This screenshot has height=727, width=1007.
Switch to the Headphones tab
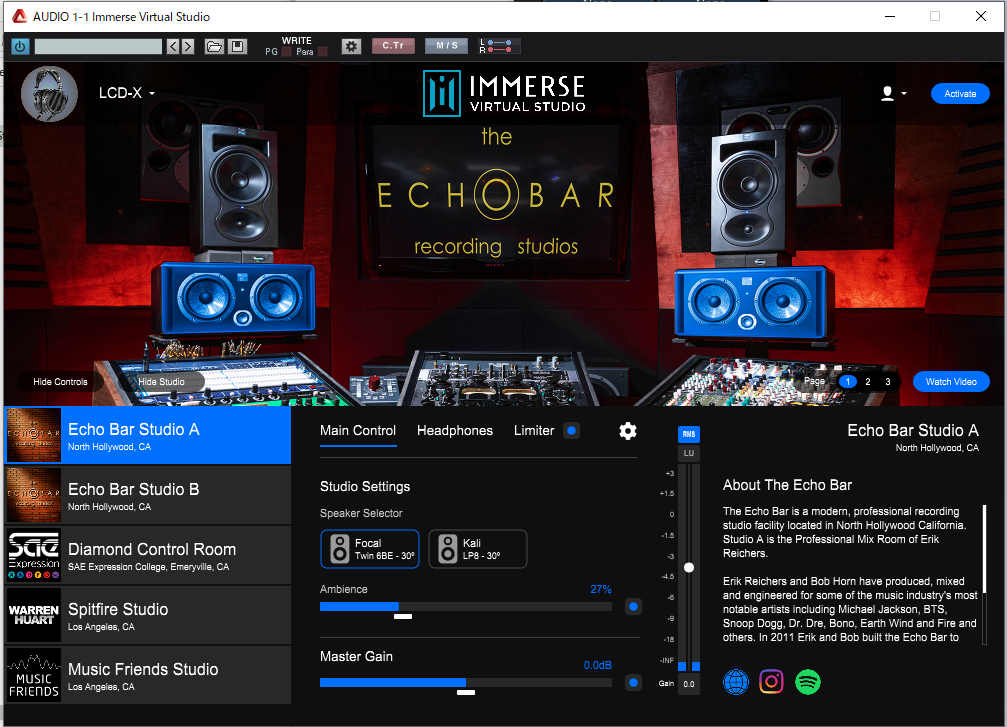455,431
